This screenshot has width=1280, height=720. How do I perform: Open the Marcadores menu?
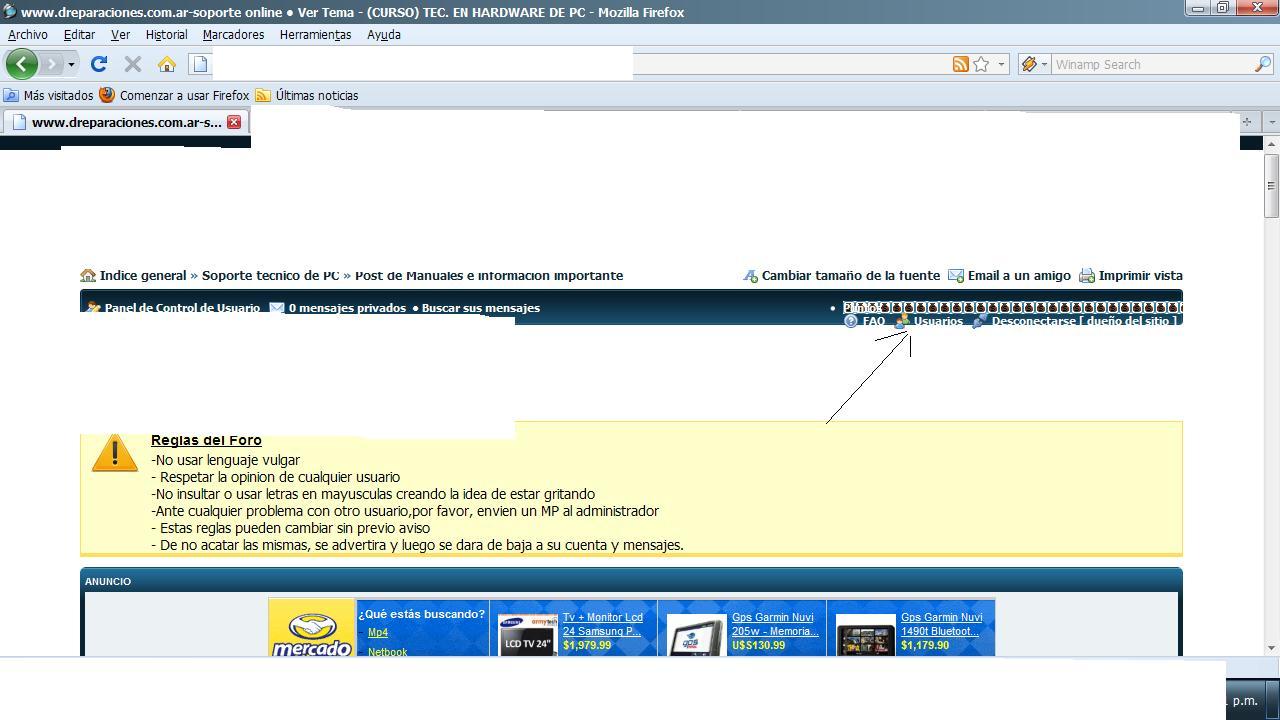pyautogui.click(x=233, y=34)
